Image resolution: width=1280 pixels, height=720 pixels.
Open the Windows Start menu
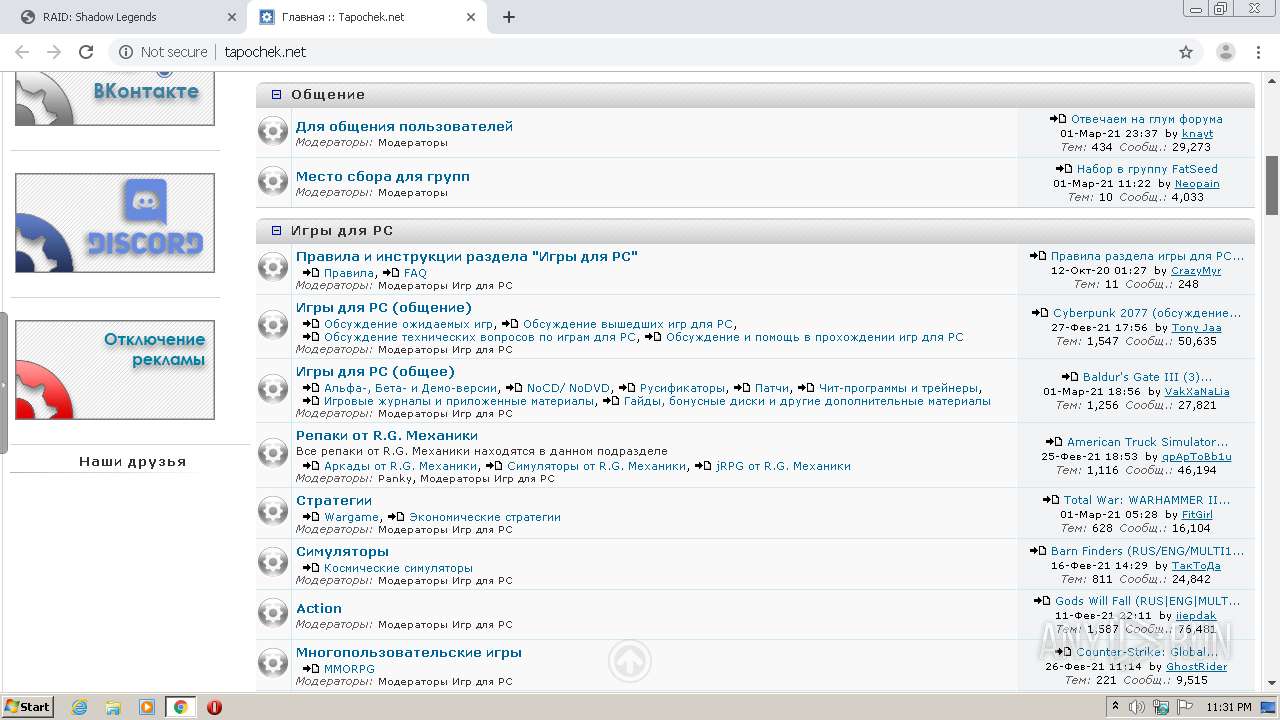pyautogui.click(x=27, y=707)
